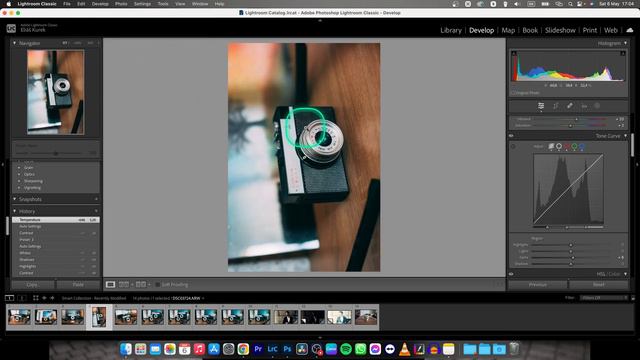This screenshot has height=360, width=640.
Task: Go forward using filmstrip right arrow
Action: (52, 298)
